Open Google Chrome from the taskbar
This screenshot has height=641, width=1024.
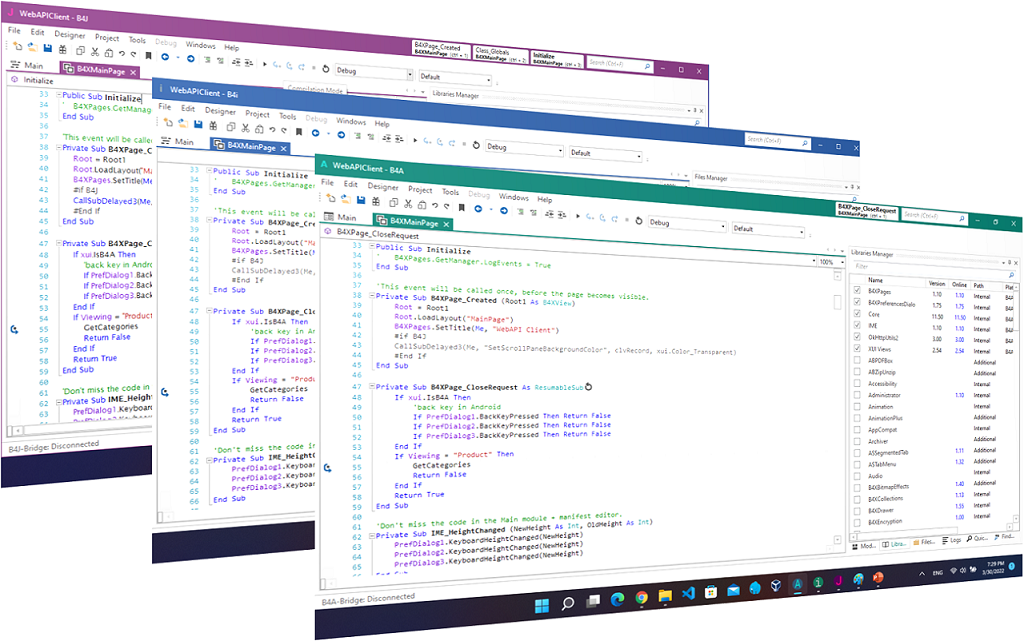coord(641,597)
